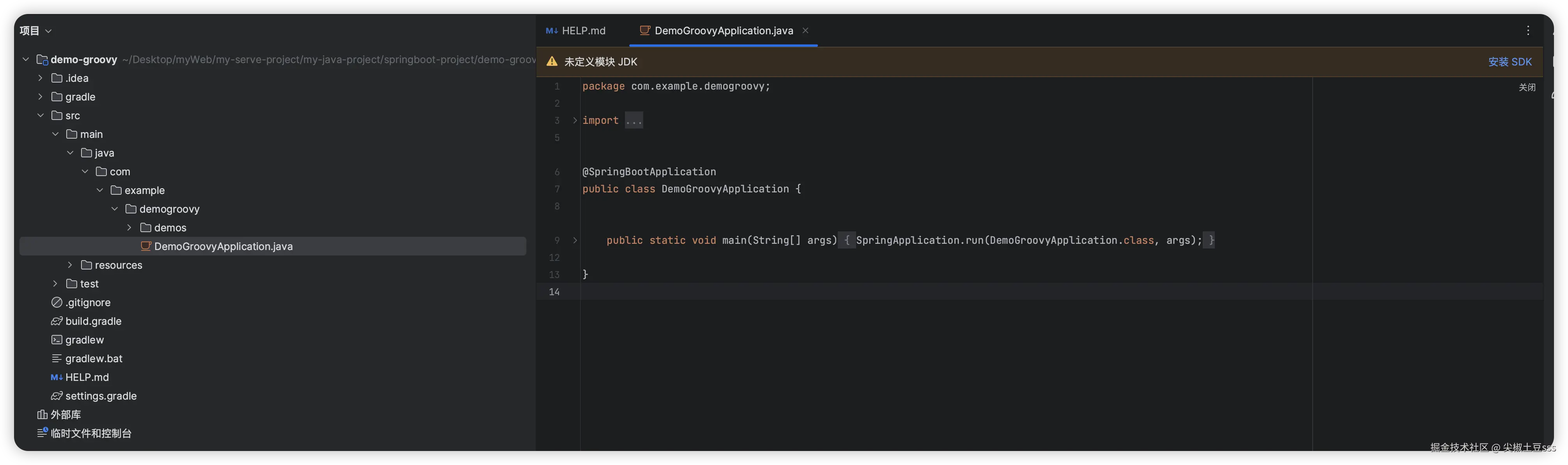
Task: Switch to the HELP.md tab
Action: point(576,30)
